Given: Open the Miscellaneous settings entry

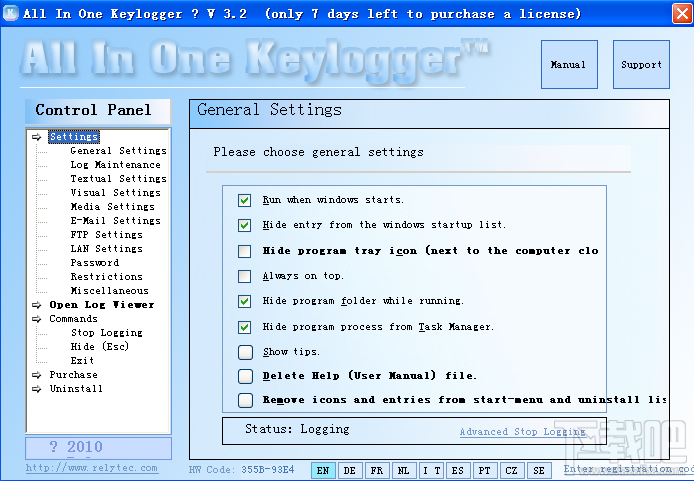Looking at the screenshot, I should pyautogui.click(x=109, y=291).
